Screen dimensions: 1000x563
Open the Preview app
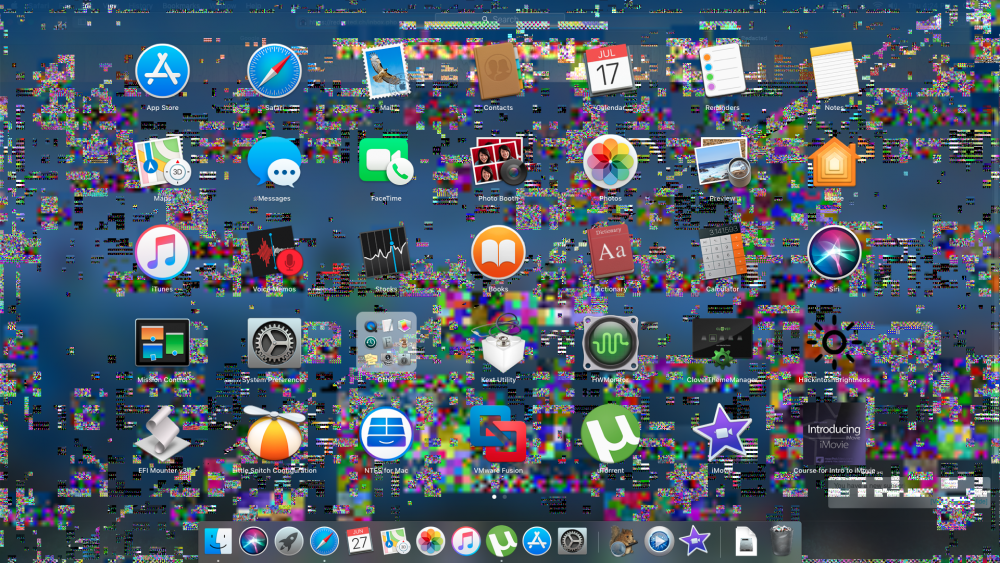(722, 162)
